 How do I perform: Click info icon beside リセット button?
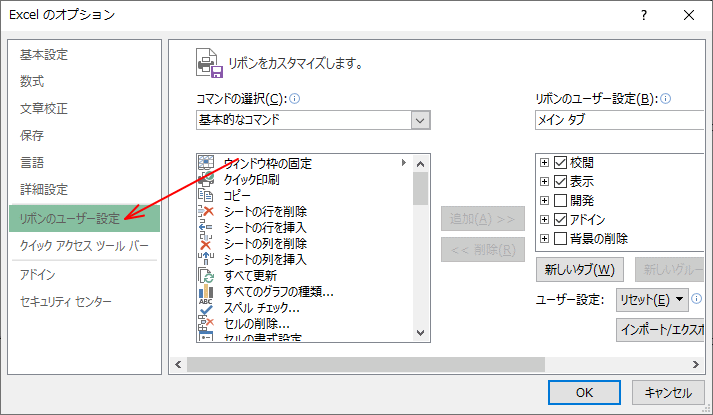pyautogui.click(x=697, y=299)
